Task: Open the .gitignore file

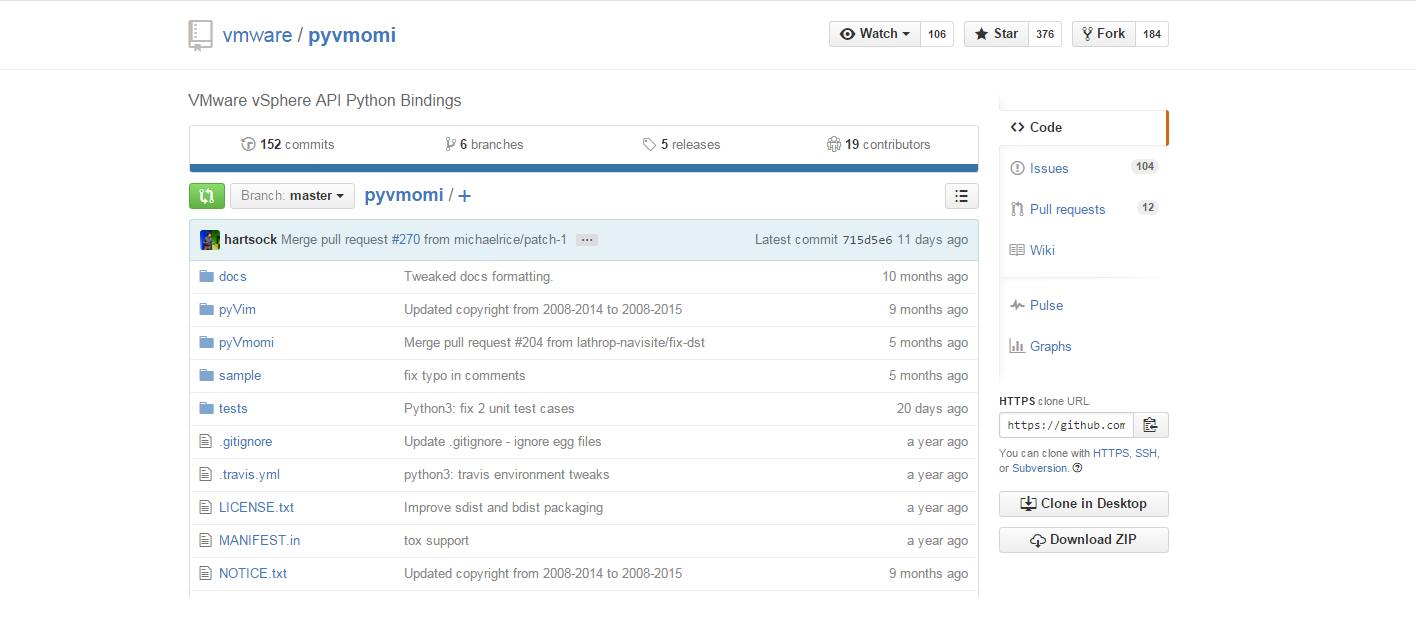Action: [x=245, y=441]
